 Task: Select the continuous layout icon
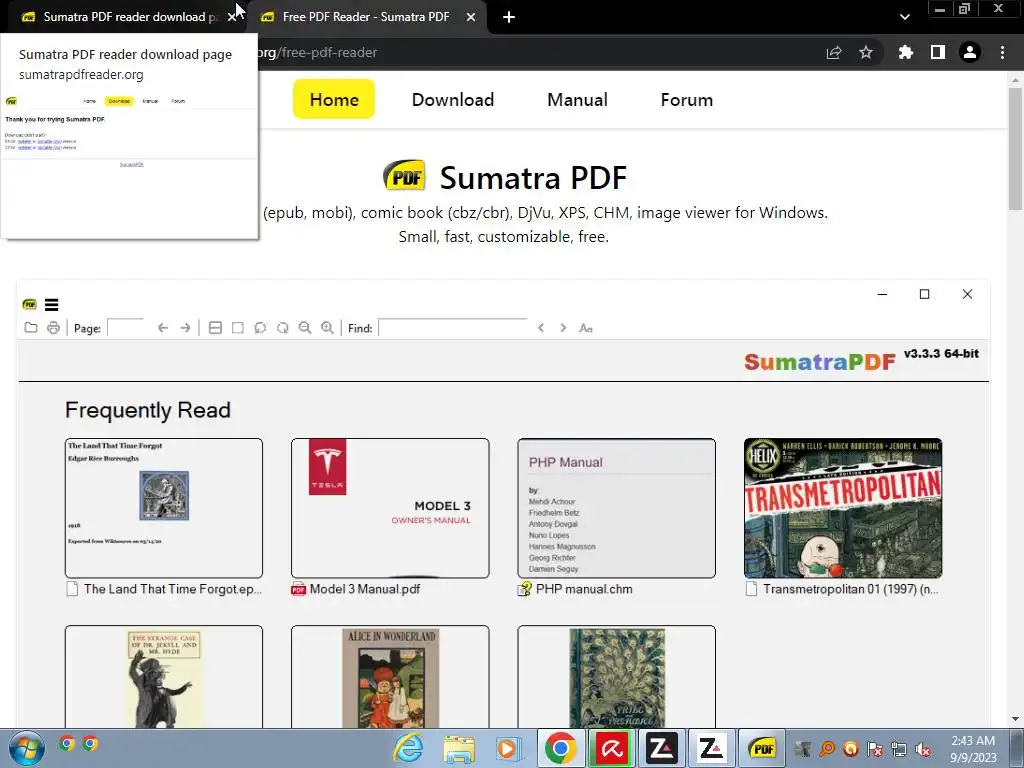[215, 328]
